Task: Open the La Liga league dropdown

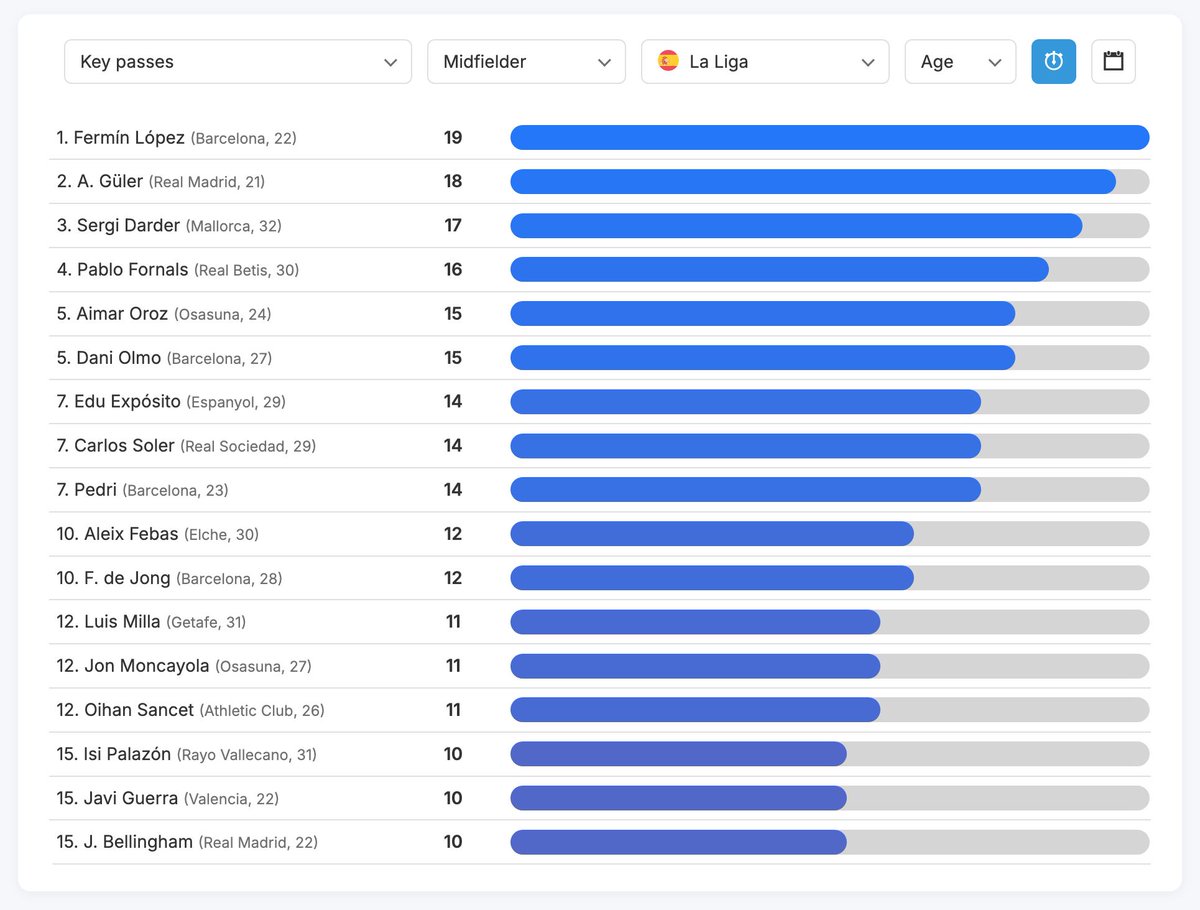Action: [x=765, y=61]
